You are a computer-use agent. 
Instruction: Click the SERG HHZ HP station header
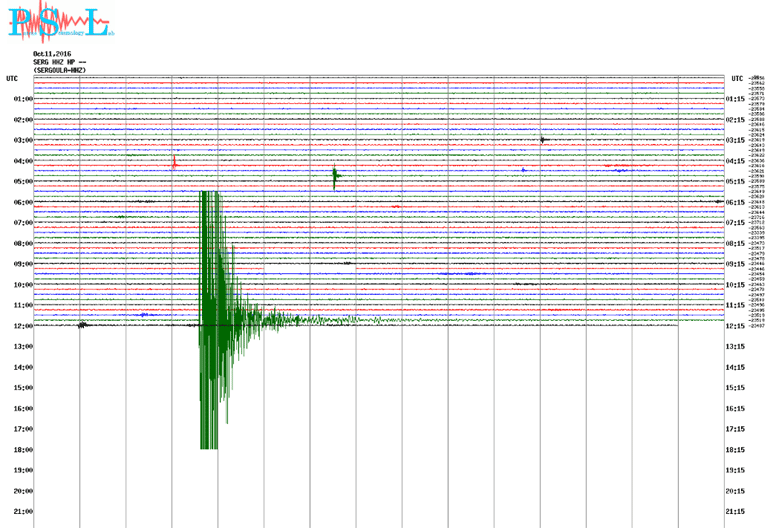point(58,62)
